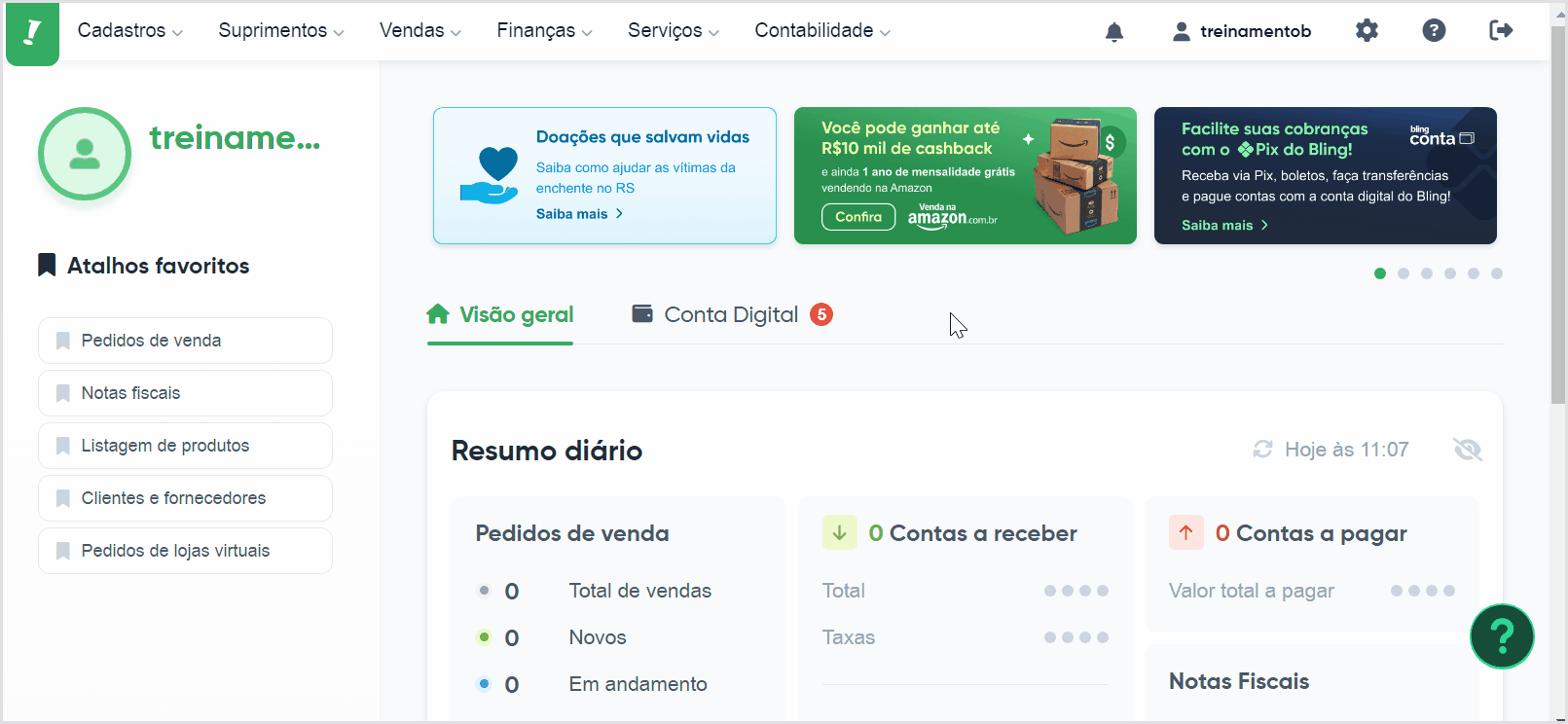Click the Contas a pagar heading
The height and width of the screenshot is (724, 1568).
pos(1322,533)
